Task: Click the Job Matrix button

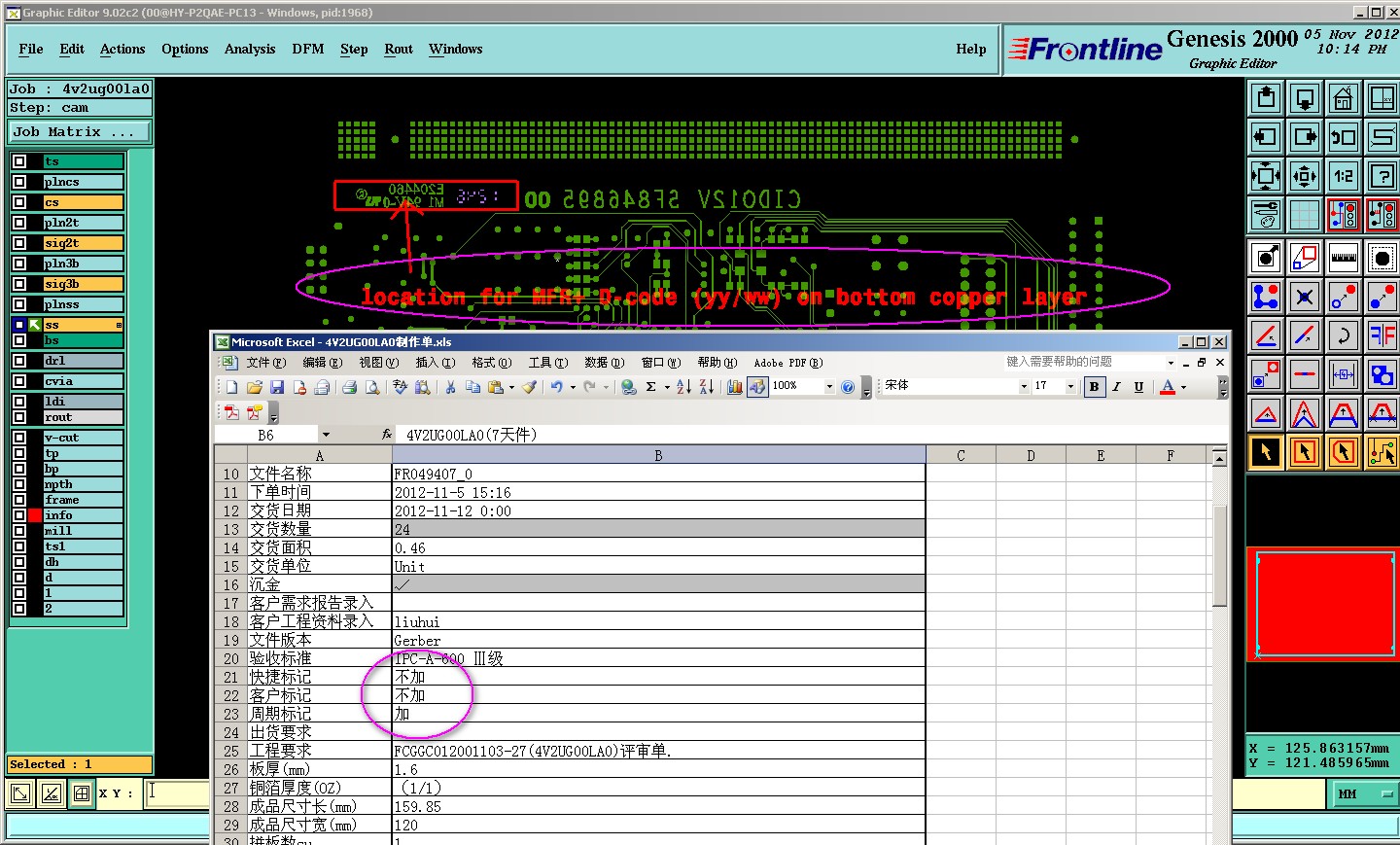Action: 81,131
